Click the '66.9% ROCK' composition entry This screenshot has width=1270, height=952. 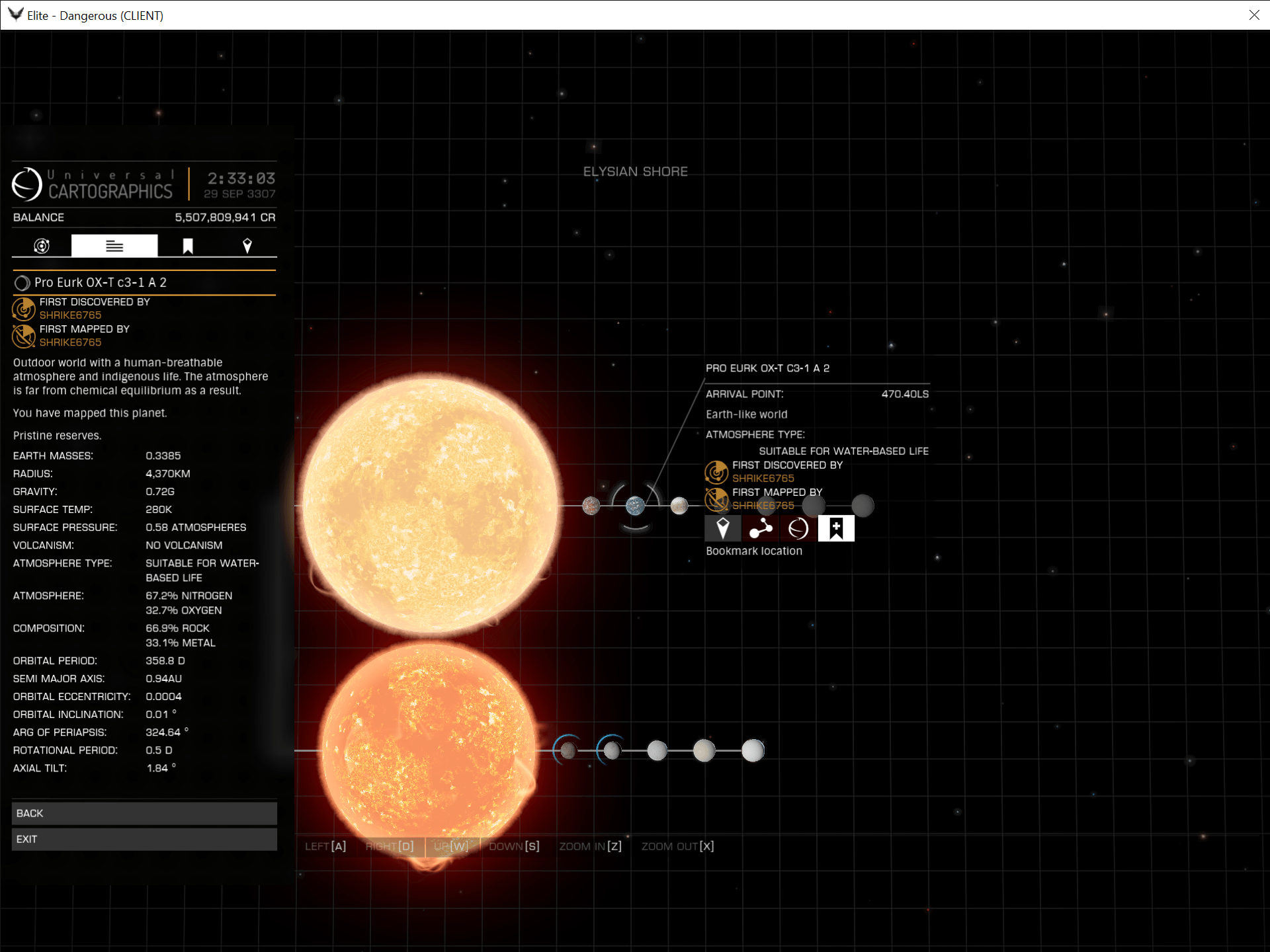coord(177,628)
